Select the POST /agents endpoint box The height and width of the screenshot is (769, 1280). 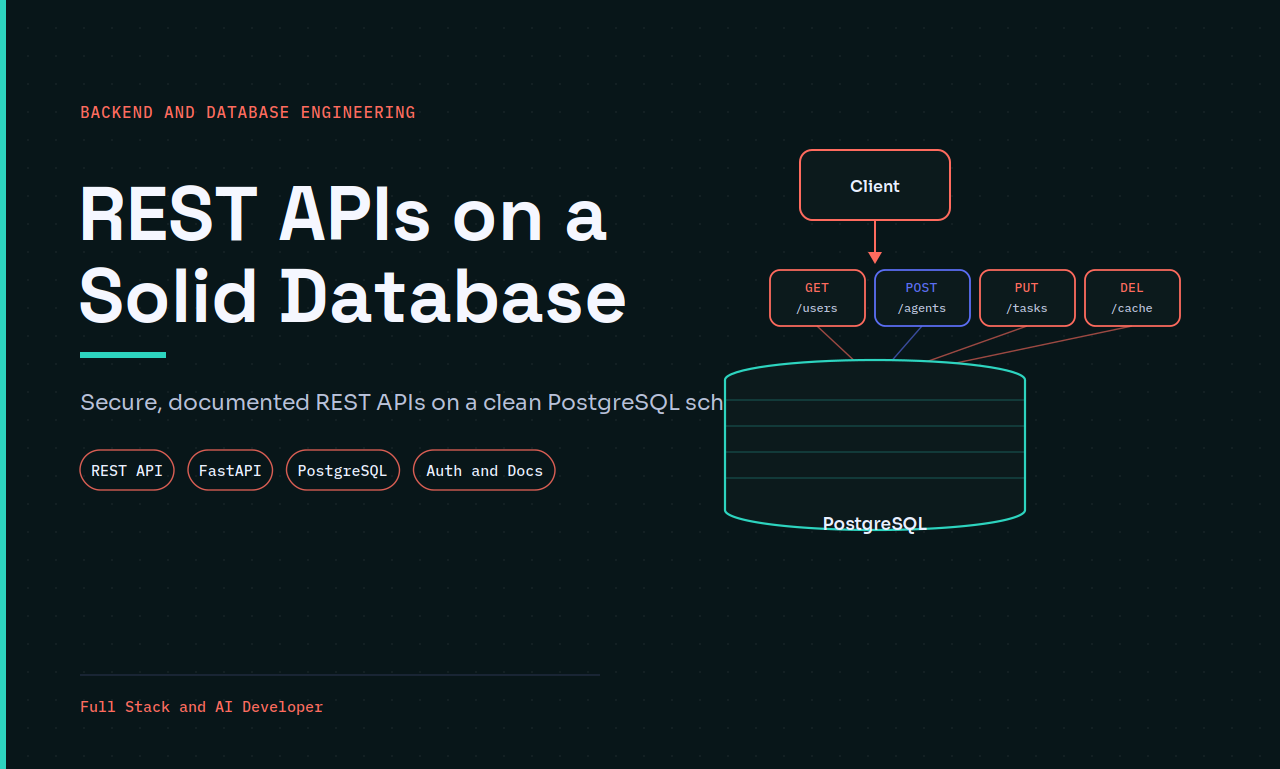[922, 298]
